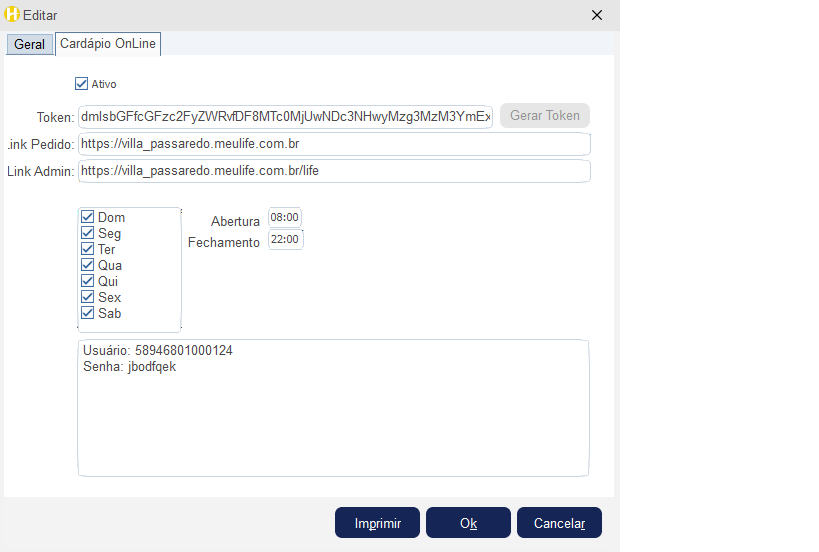Click the app icon in title bar
The image size is (819, 552).
click(13, 15)
